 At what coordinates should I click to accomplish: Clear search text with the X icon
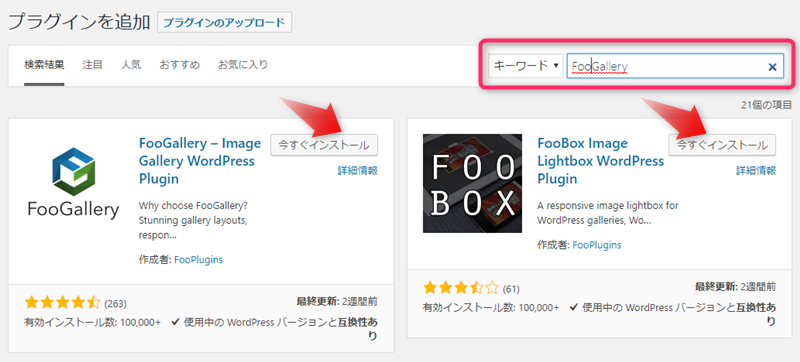tap(772, 66)
